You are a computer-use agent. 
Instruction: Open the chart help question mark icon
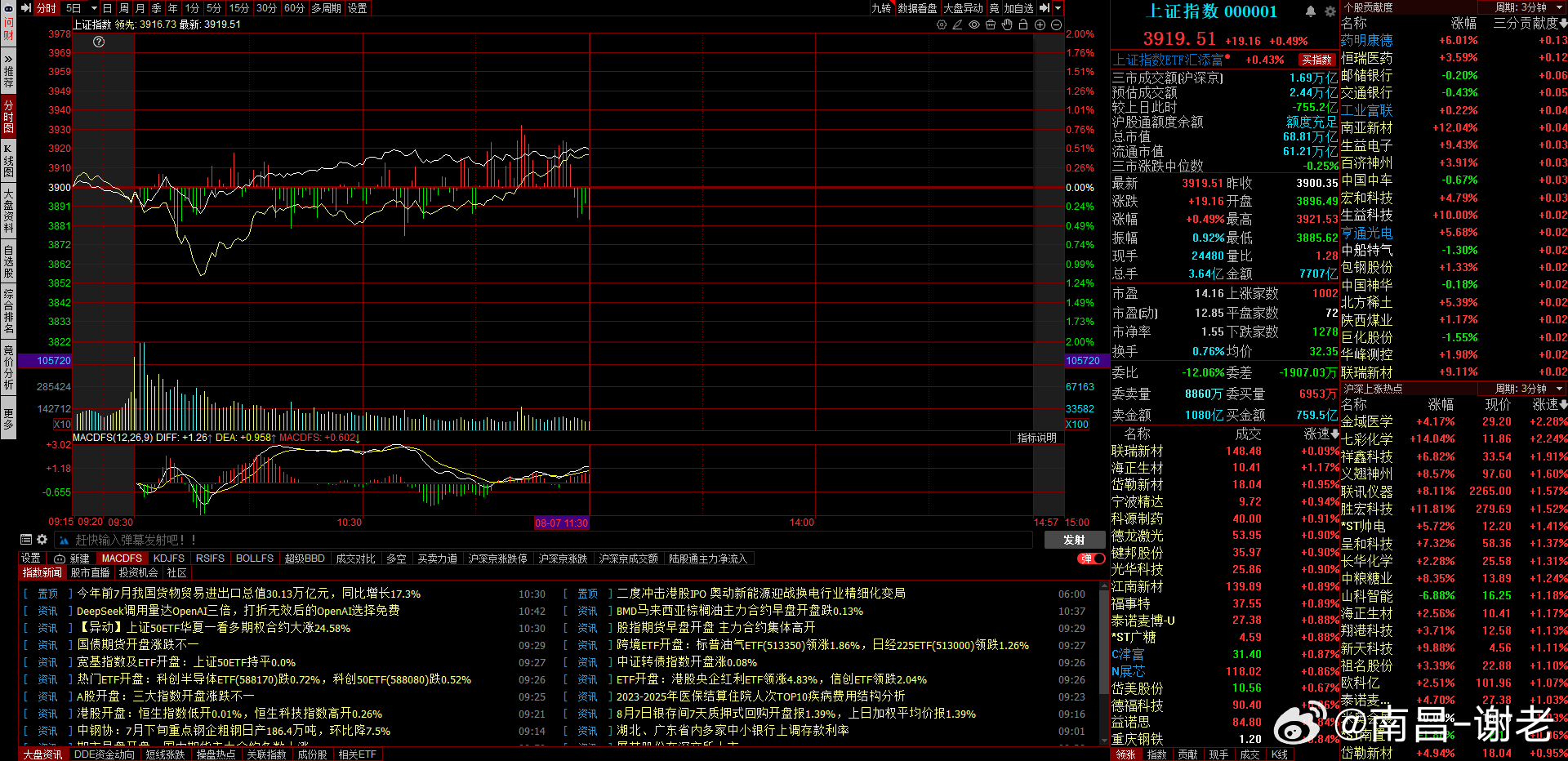[99, 42]
